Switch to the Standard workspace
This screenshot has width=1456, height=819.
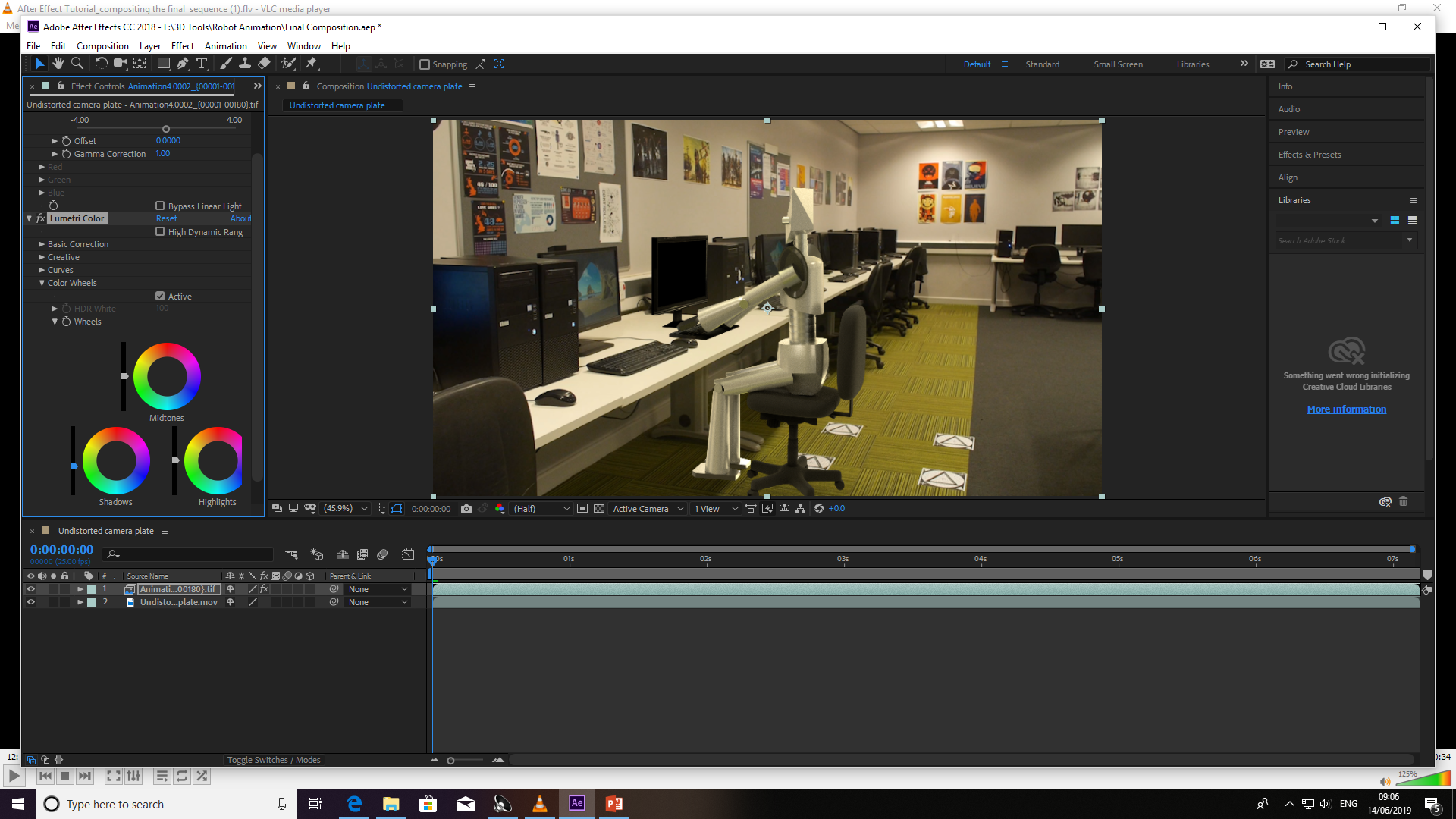point(1043,64)
